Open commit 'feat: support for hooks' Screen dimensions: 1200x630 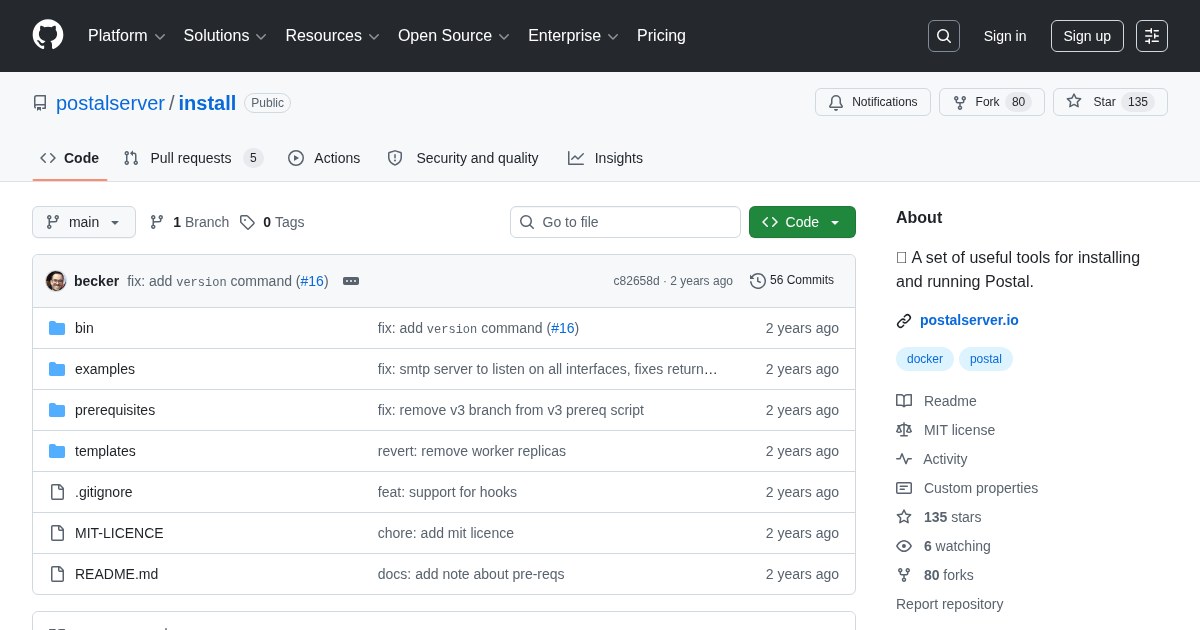coord(447,492)
